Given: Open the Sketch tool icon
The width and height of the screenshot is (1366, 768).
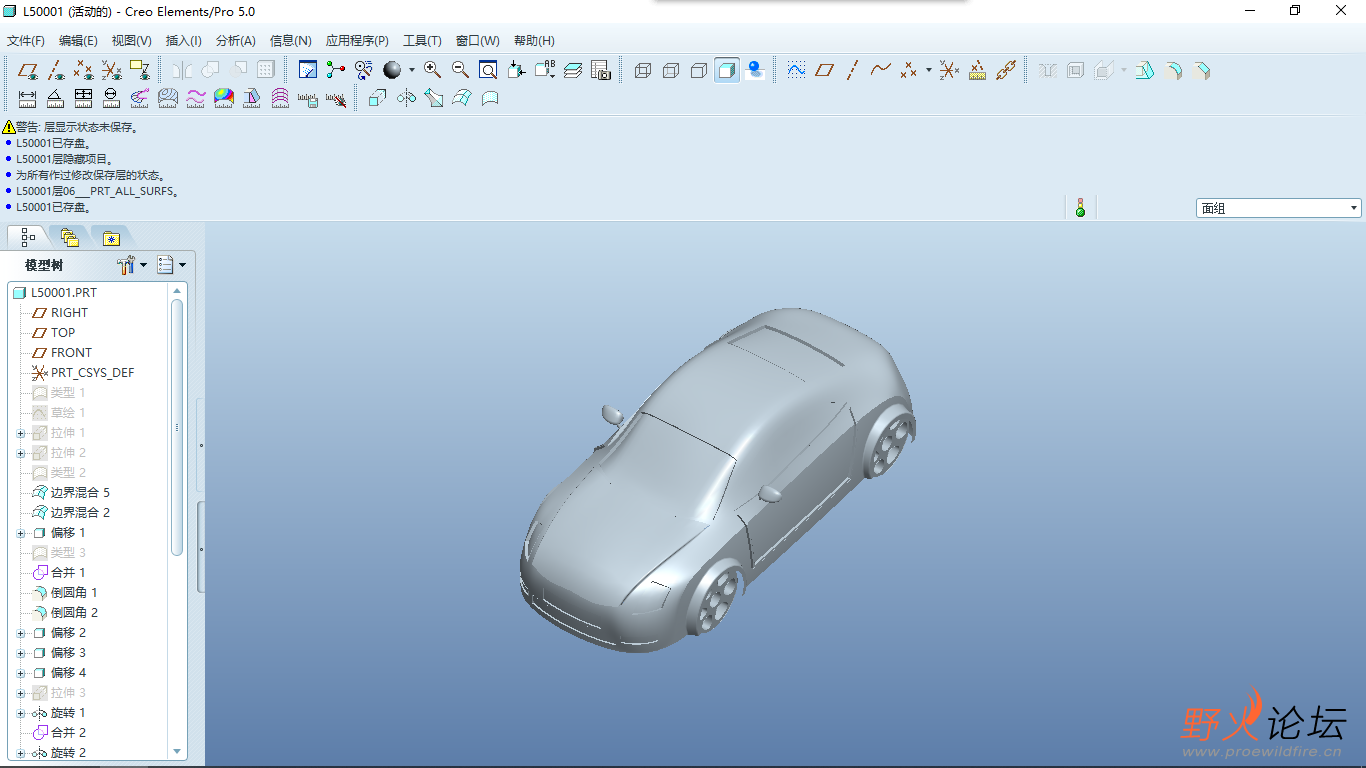Looking at the screenshot, I should pyautogui.click(x=796, y=70).
